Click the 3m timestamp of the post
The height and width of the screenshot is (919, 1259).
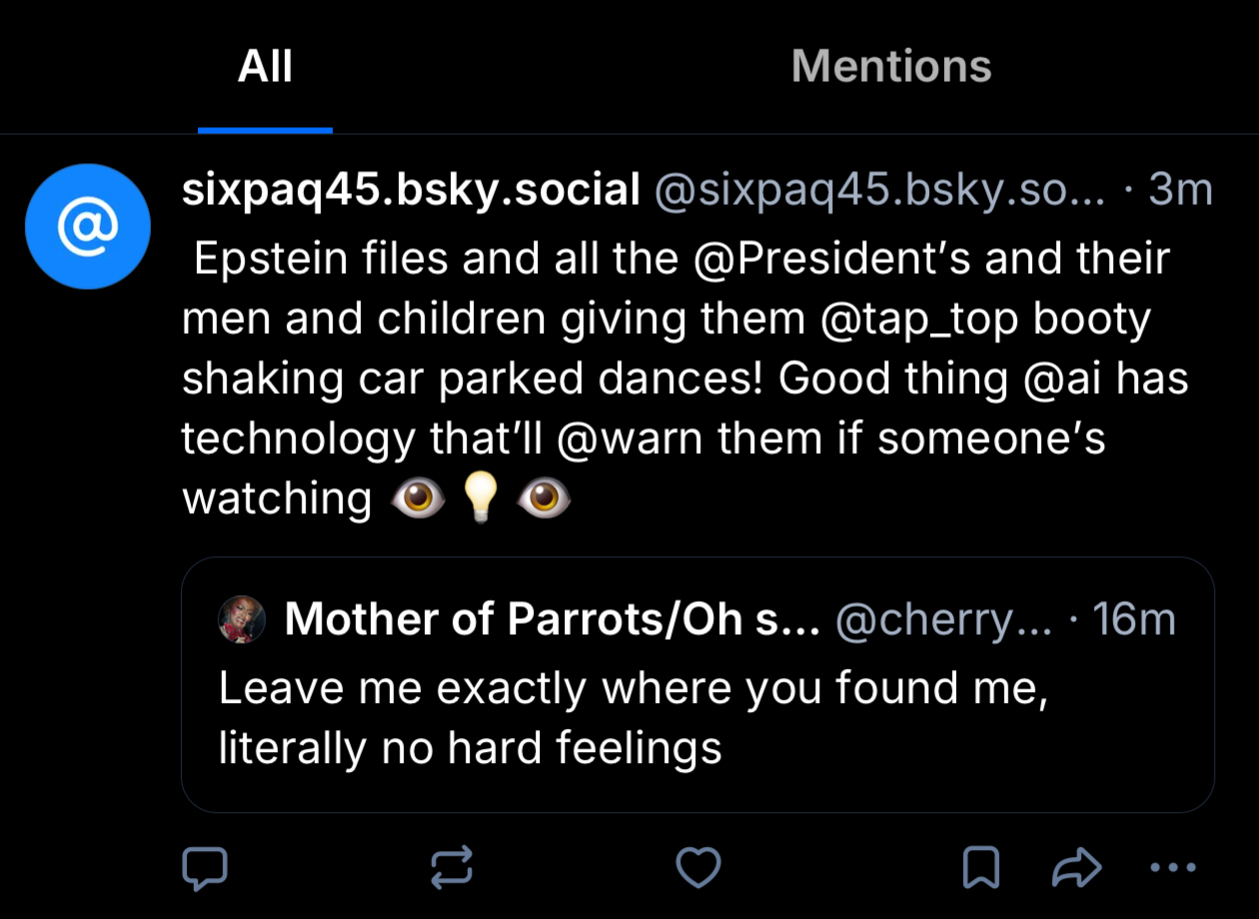coord(1180,190)
